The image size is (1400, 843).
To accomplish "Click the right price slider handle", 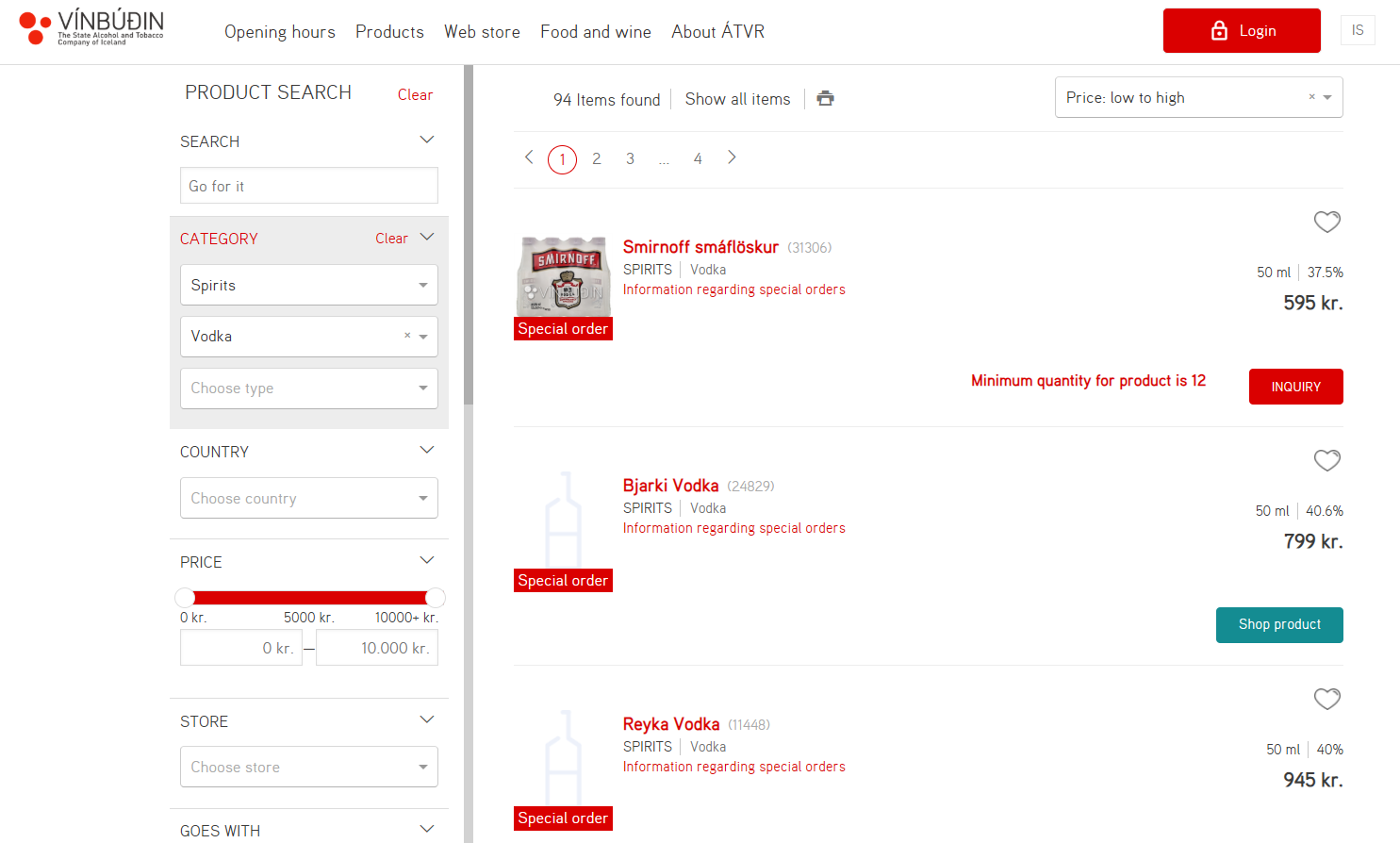I will [435, 597].
